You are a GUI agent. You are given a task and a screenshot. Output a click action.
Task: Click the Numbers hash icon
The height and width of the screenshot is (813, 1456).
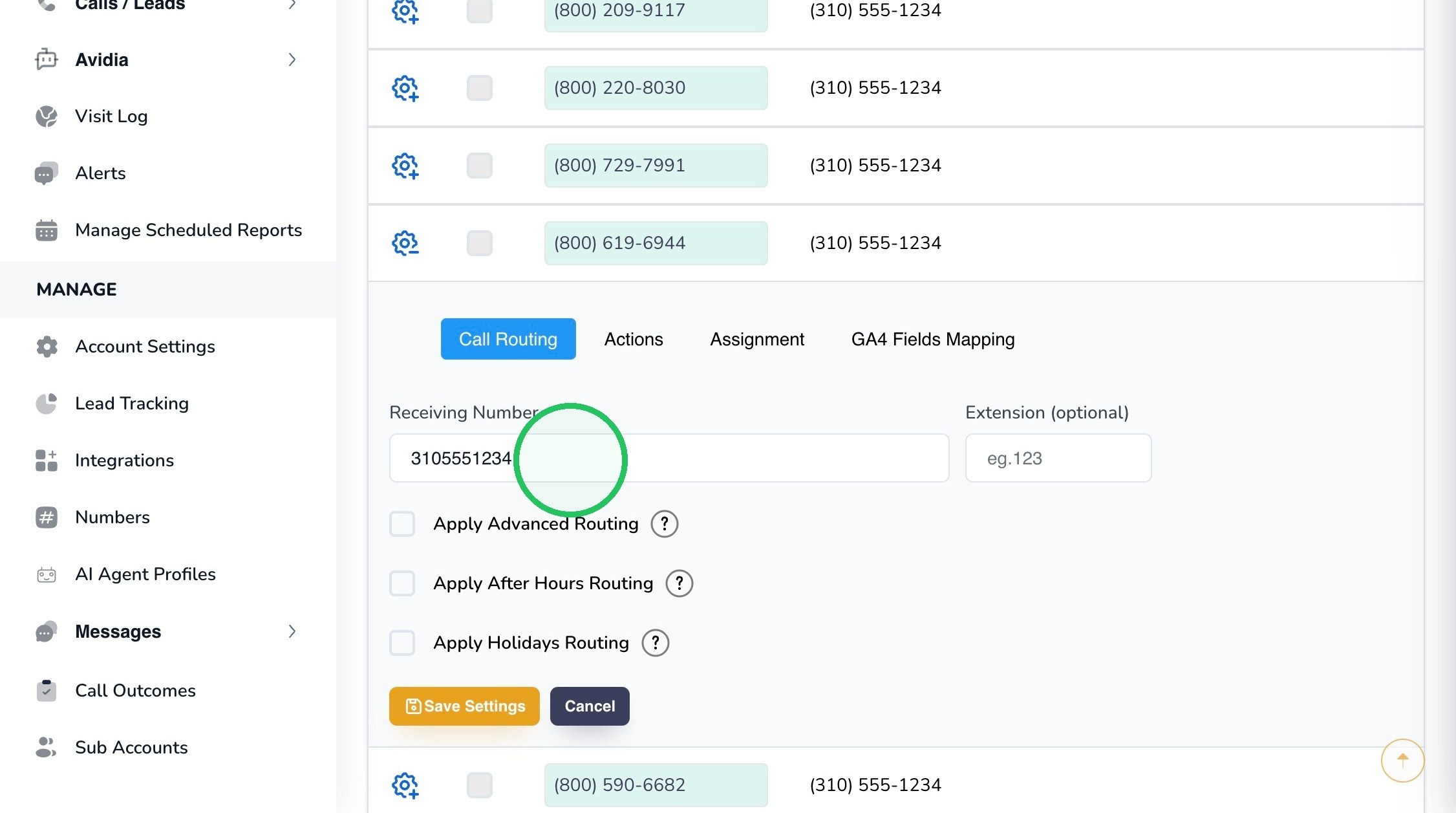(x=47, y=517)
